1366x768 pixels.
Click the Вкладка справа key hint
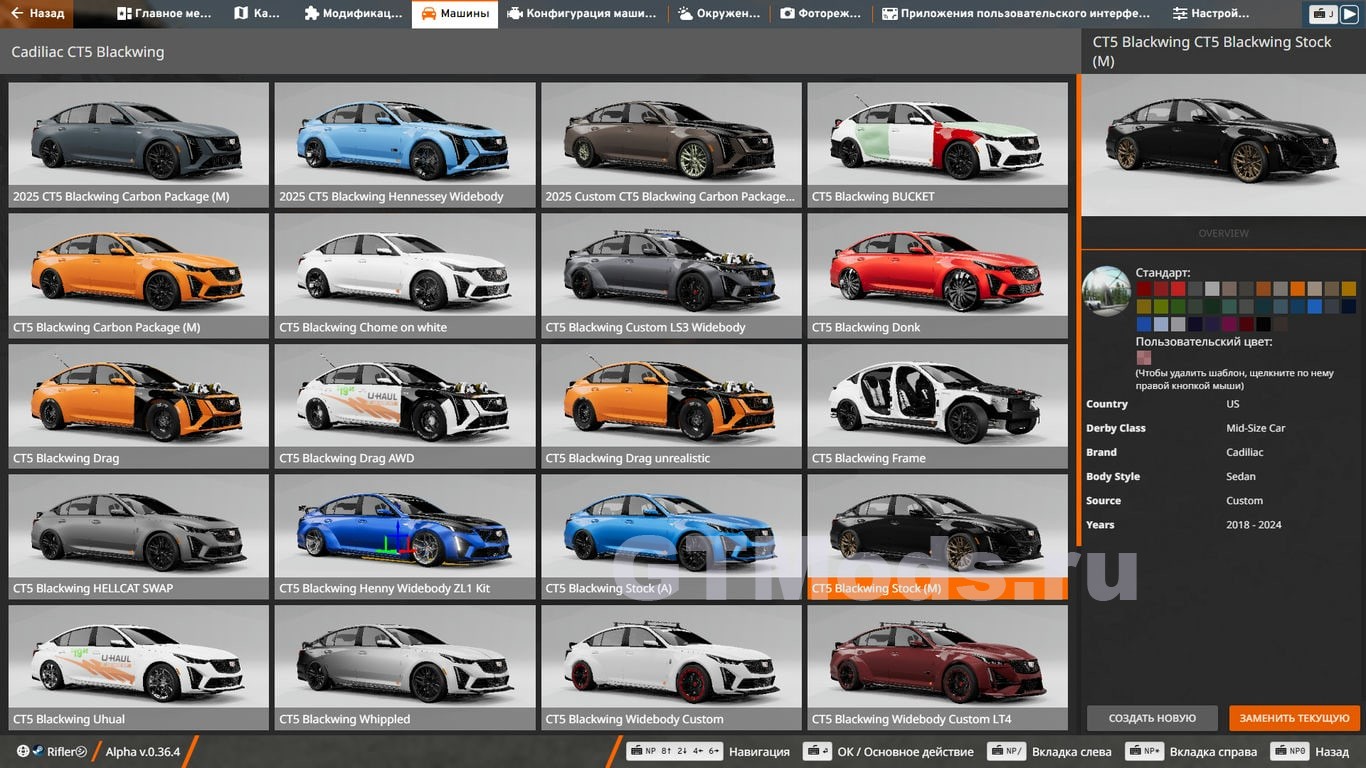click(1191, 752)
